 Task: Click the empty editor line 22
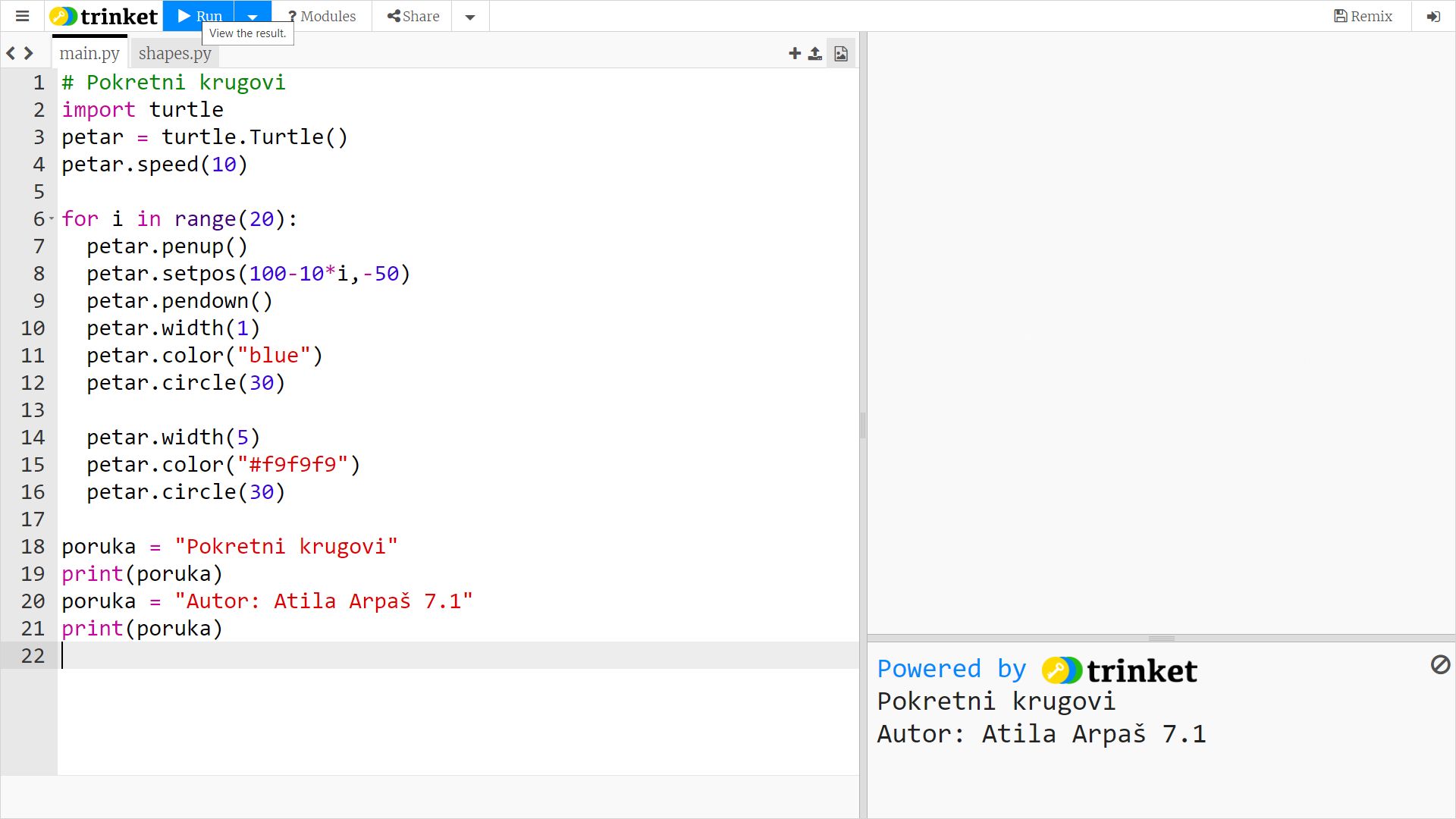click(455, 655)
